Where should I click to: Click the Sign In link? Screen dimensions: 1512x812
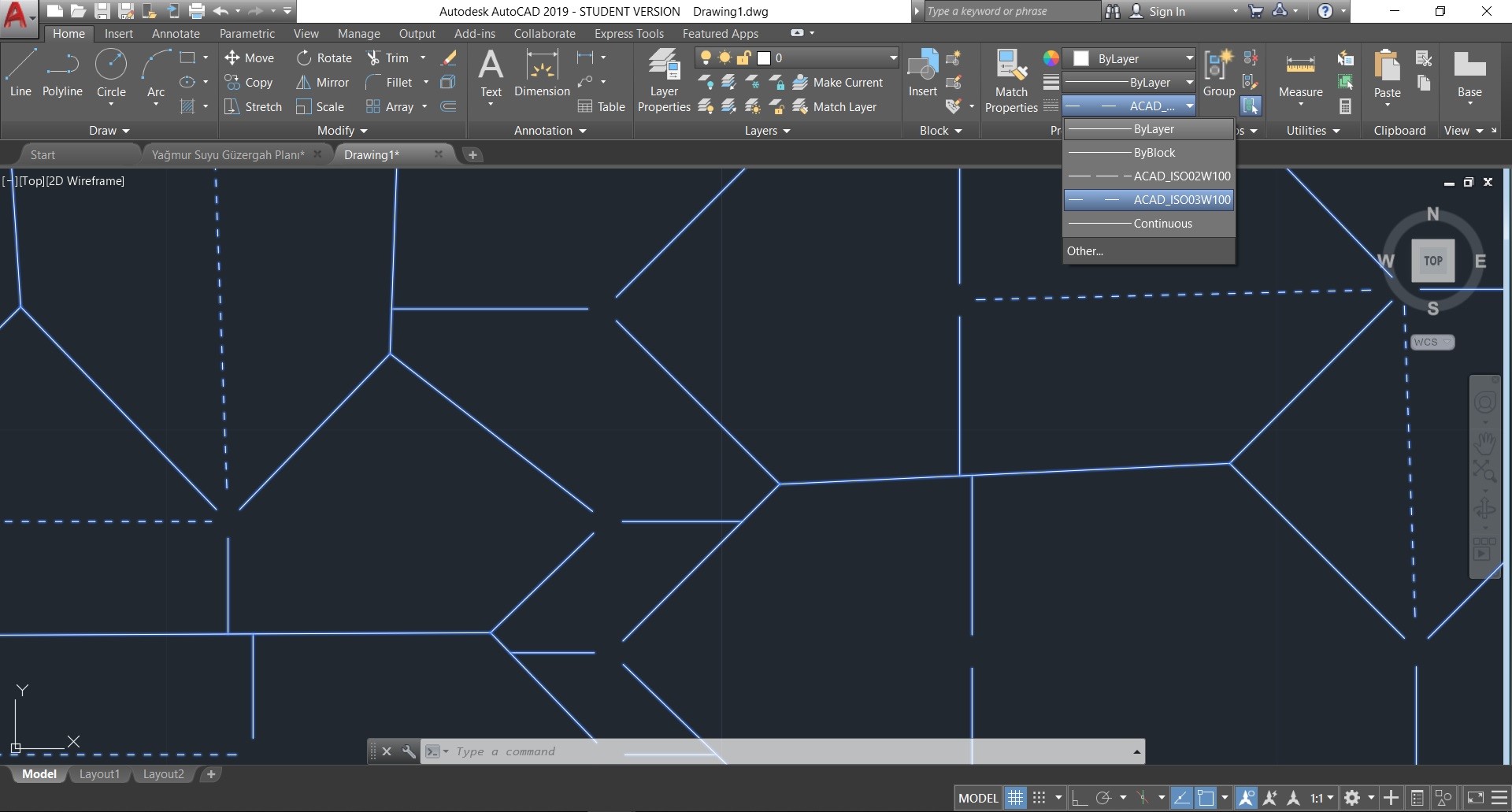(1169, 11)
